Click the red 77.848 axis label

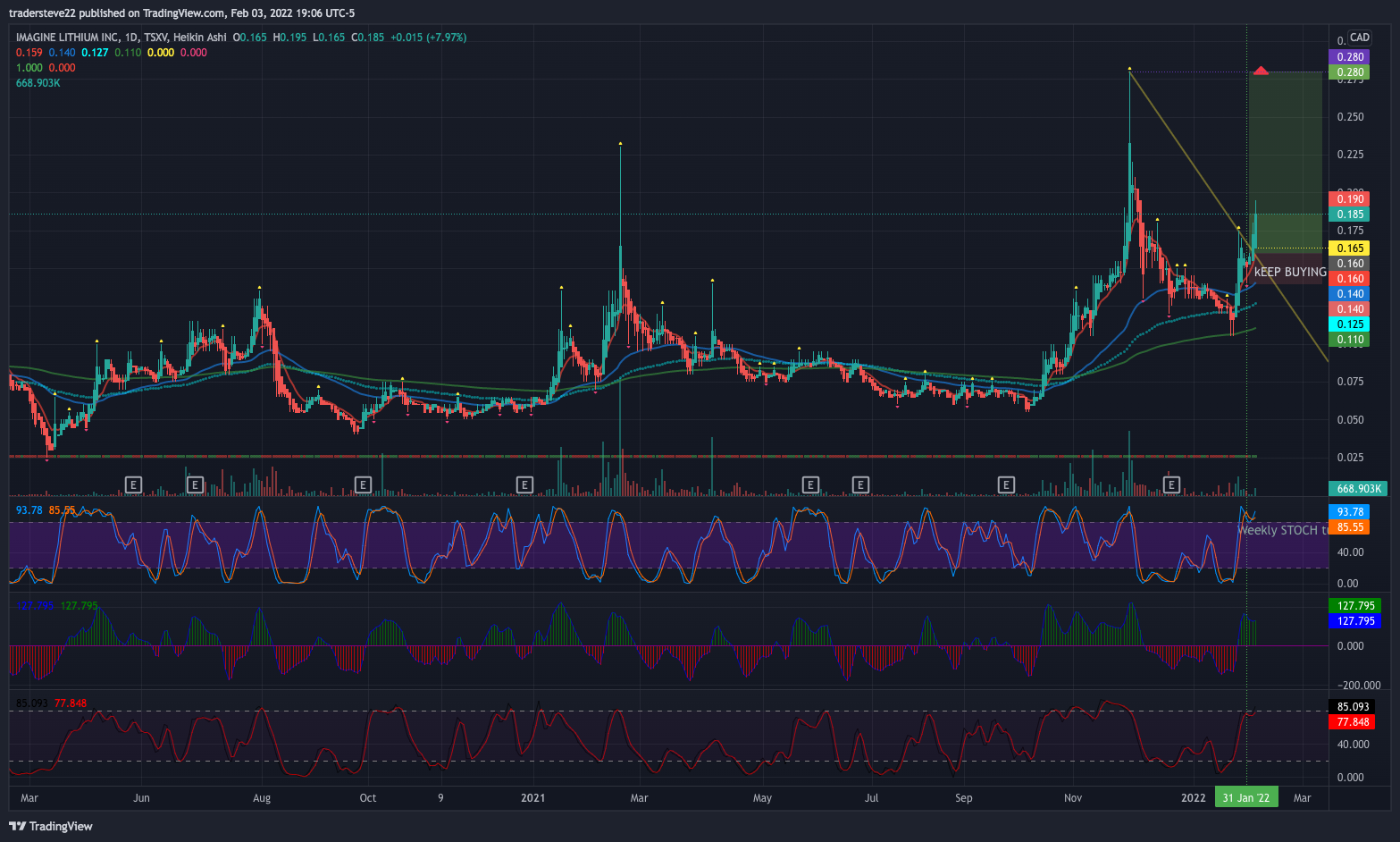pos(1352,721)
